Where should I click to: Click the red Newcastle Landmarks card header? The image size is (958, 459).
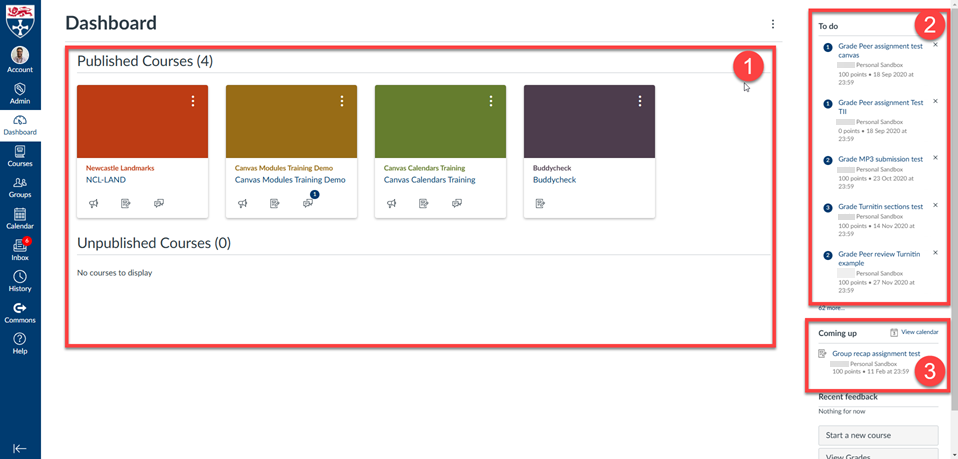[x=142, y=122]
